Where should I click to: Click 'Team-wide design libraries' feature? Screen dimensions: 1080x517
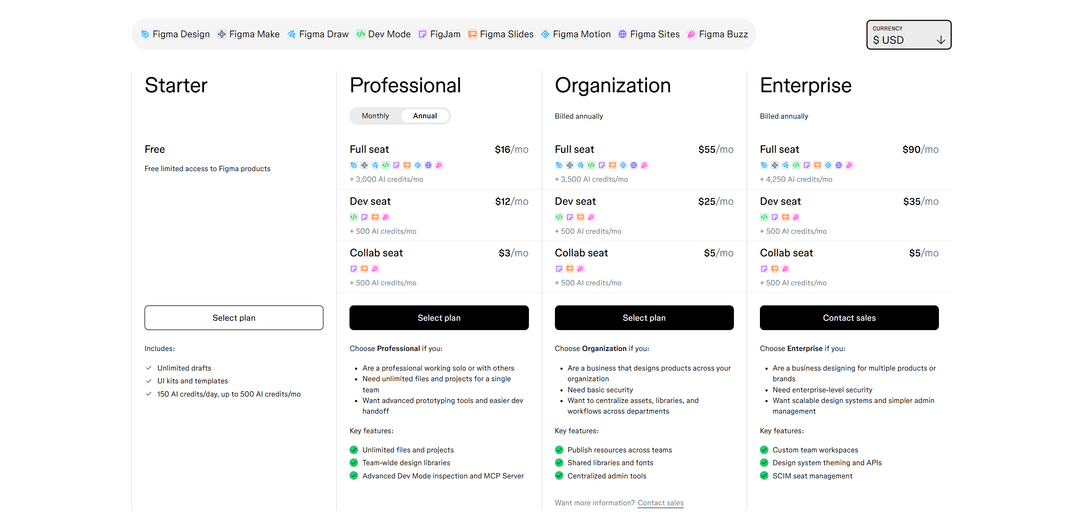click(x=406, y=463)
